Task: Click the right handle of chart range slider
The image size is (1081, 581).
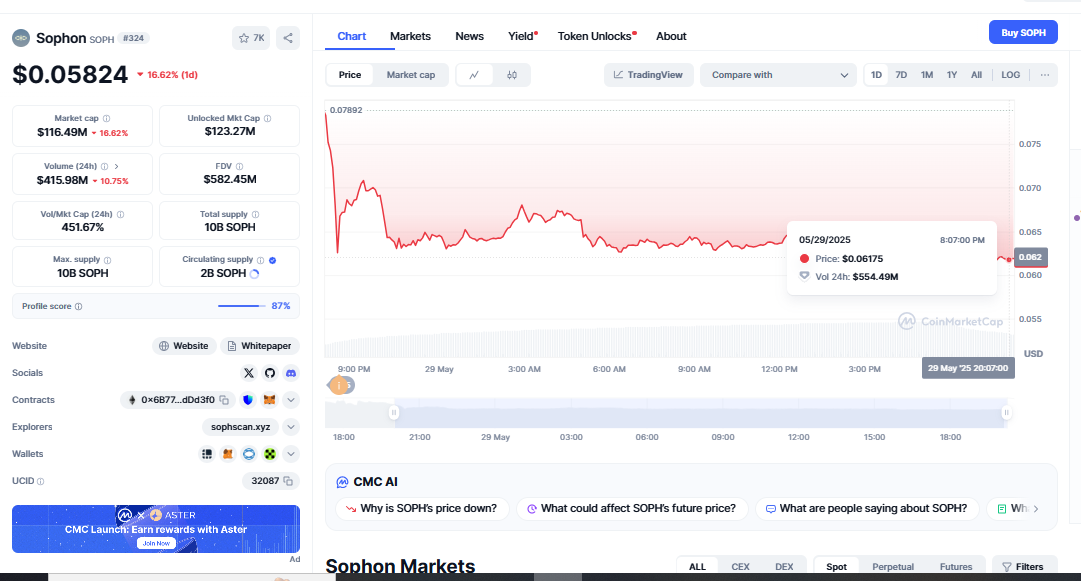Action: pyautogui.click(x=1006, y=412)
